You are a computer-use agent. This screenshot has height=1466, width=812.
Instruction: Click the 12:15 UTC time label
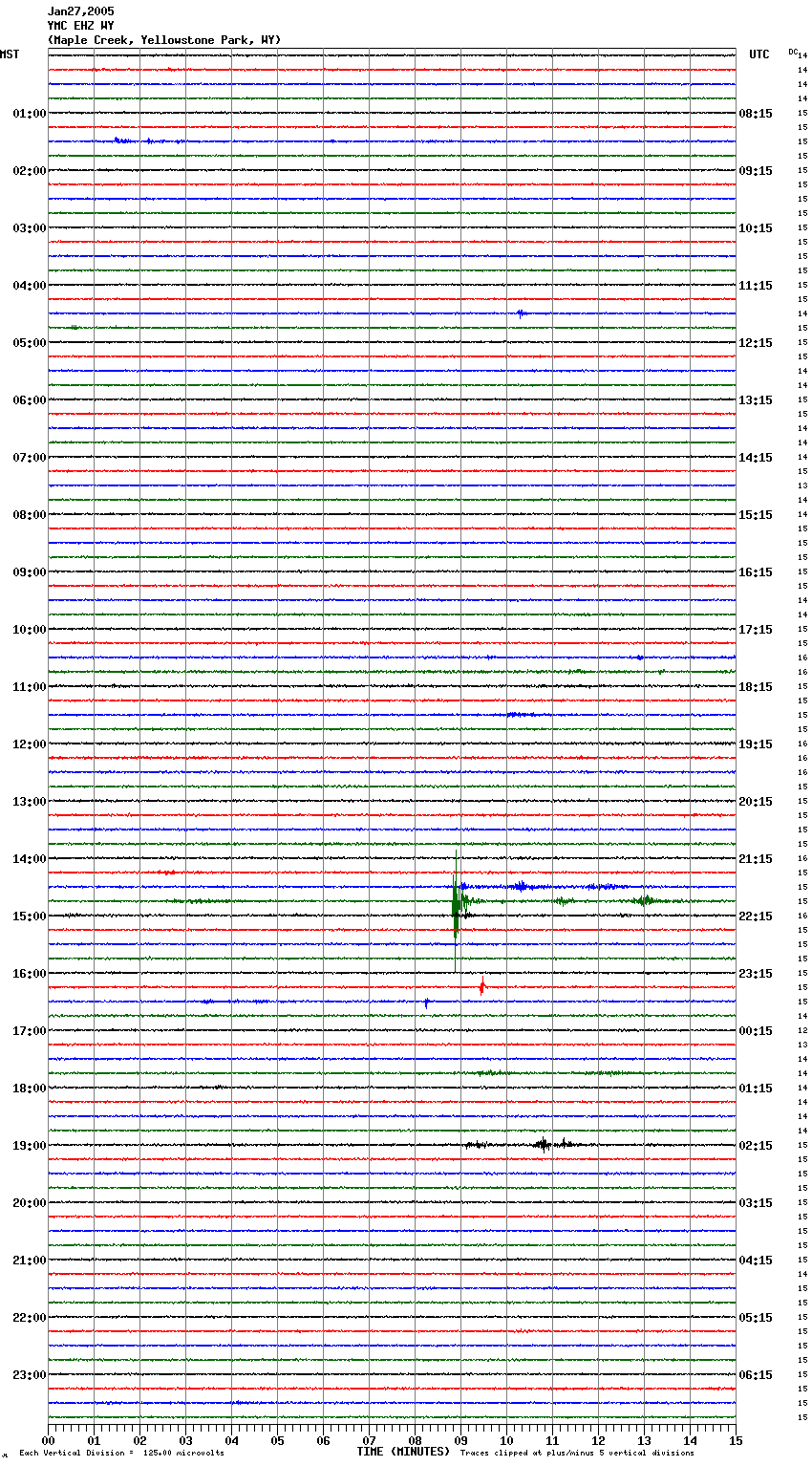[x=756, y=343]
